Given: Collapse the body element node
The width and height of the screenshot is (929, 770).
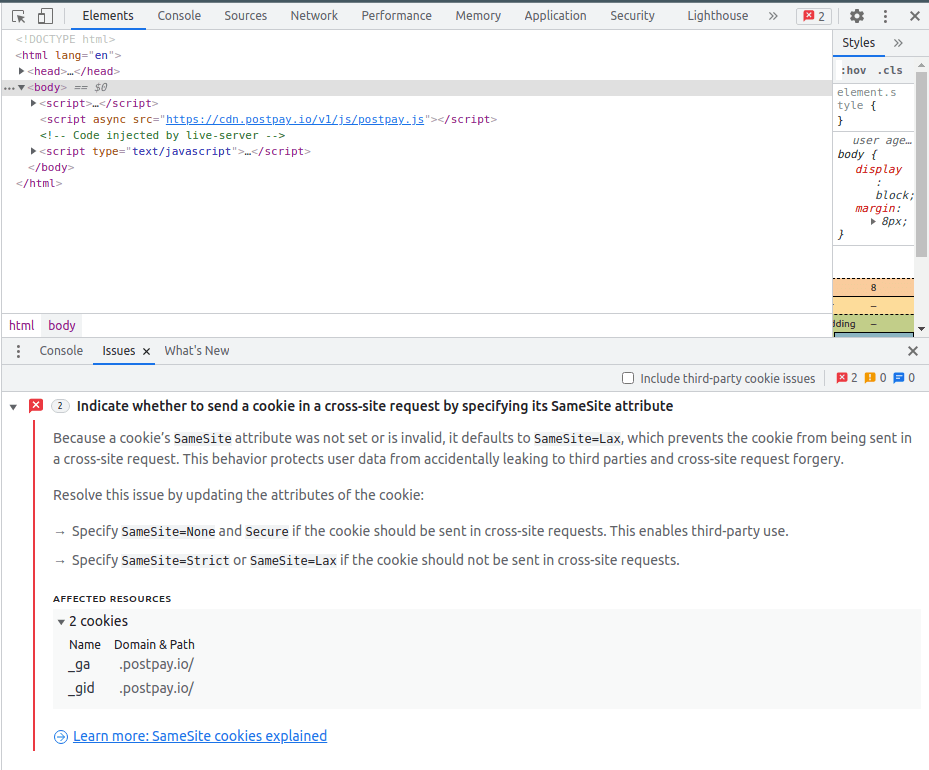Looking at the screenshot, I should [x=21, y=88].
